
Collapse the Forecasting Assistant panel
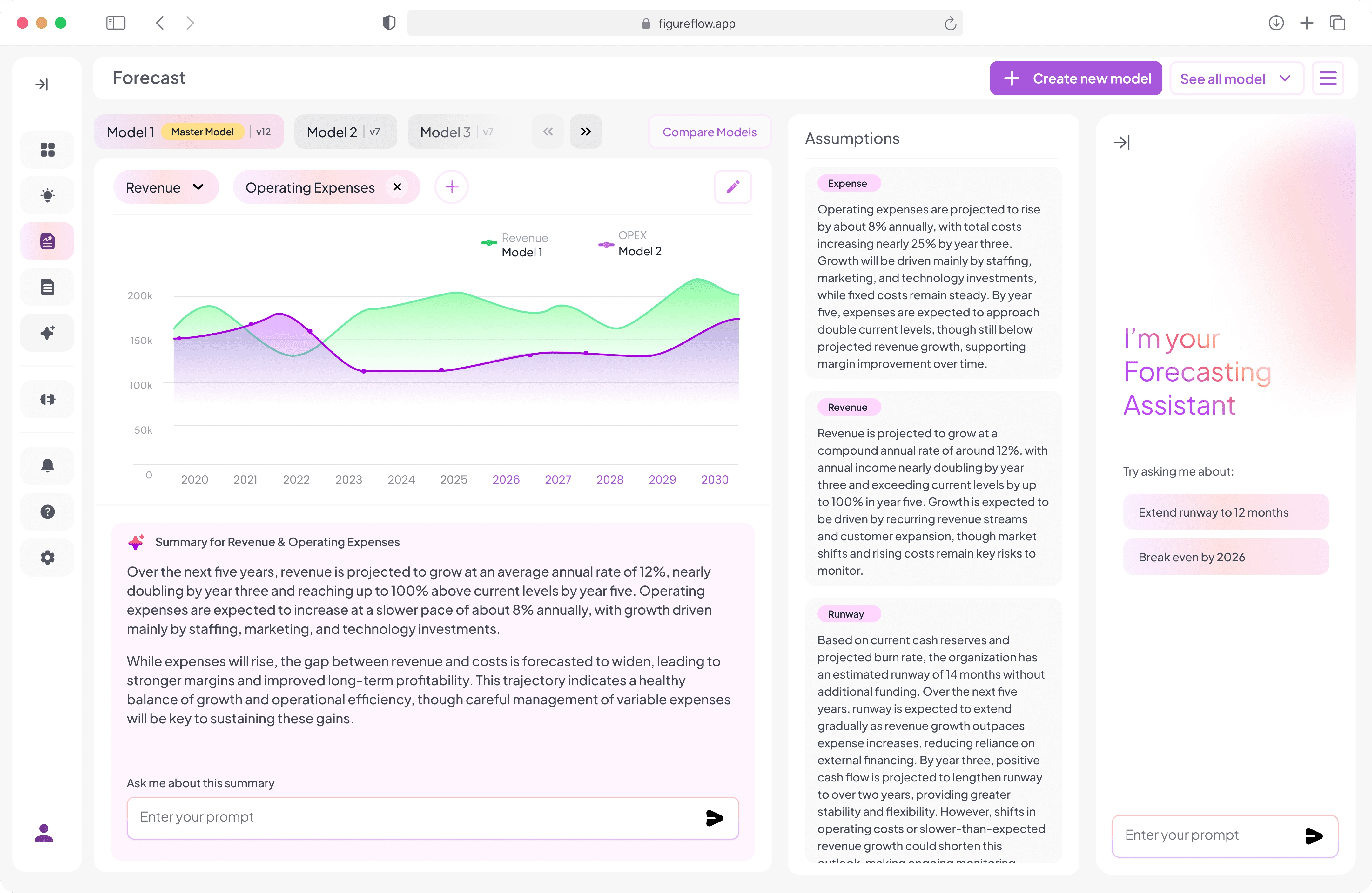point(1122,142)
